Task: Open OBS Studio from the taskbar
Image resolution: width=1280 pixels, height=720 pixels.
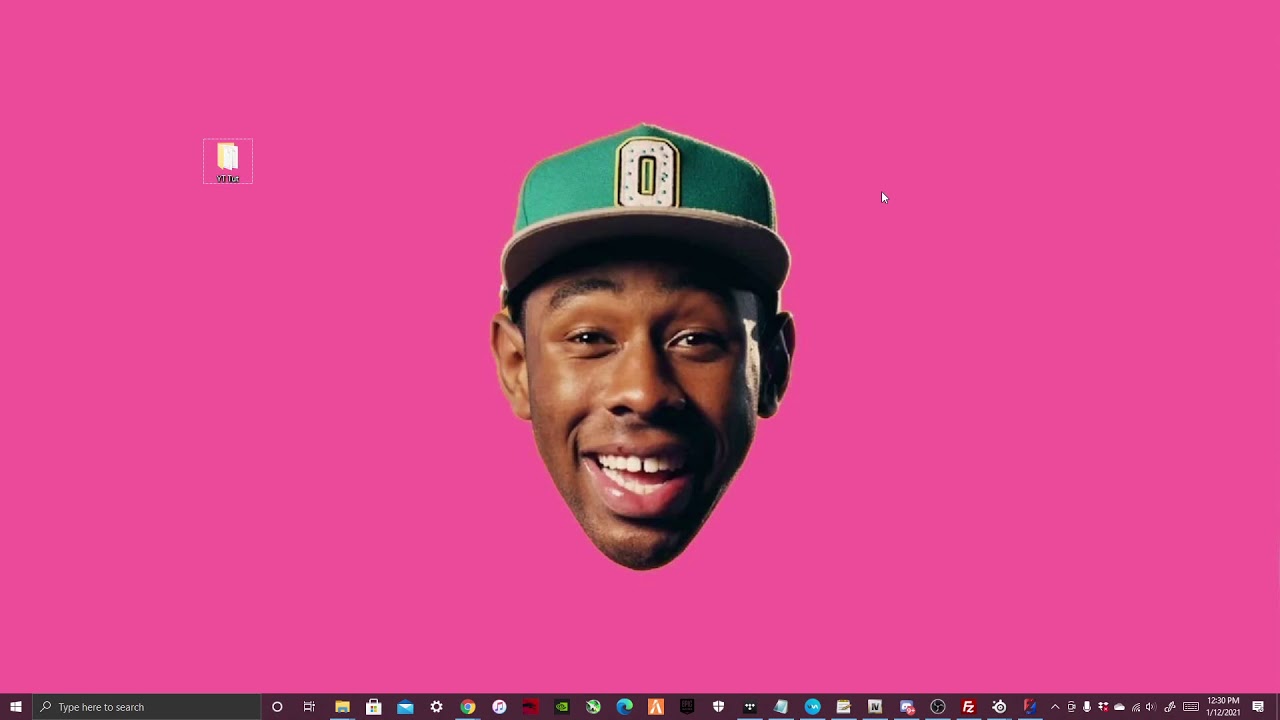Action: pyautogui.click(x=937, y=707)
